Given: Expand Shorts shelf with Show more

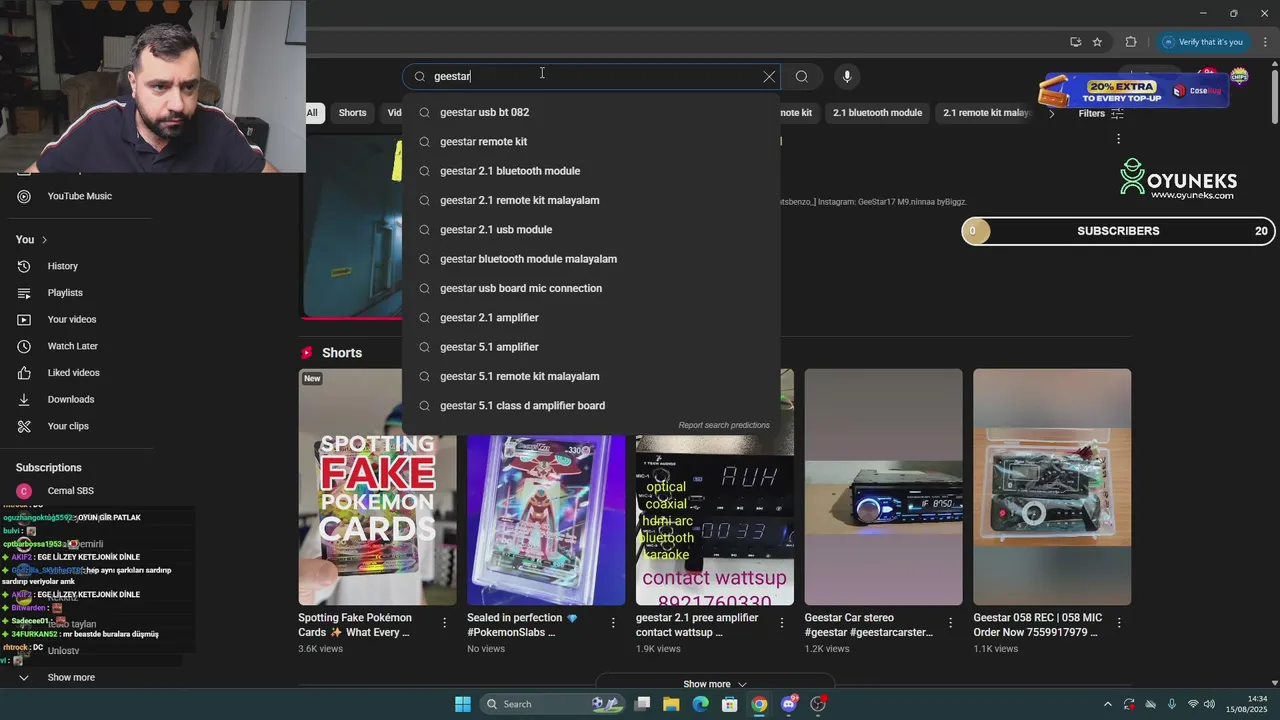Looking at the screenshot, I should click(x=715, y=684).
